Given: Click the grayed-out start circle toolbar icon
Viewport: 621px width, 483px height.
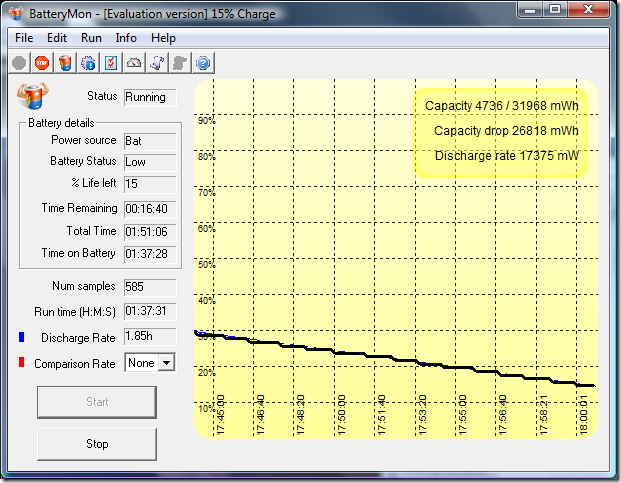Looking at the screenshot, I should point(19,62).
